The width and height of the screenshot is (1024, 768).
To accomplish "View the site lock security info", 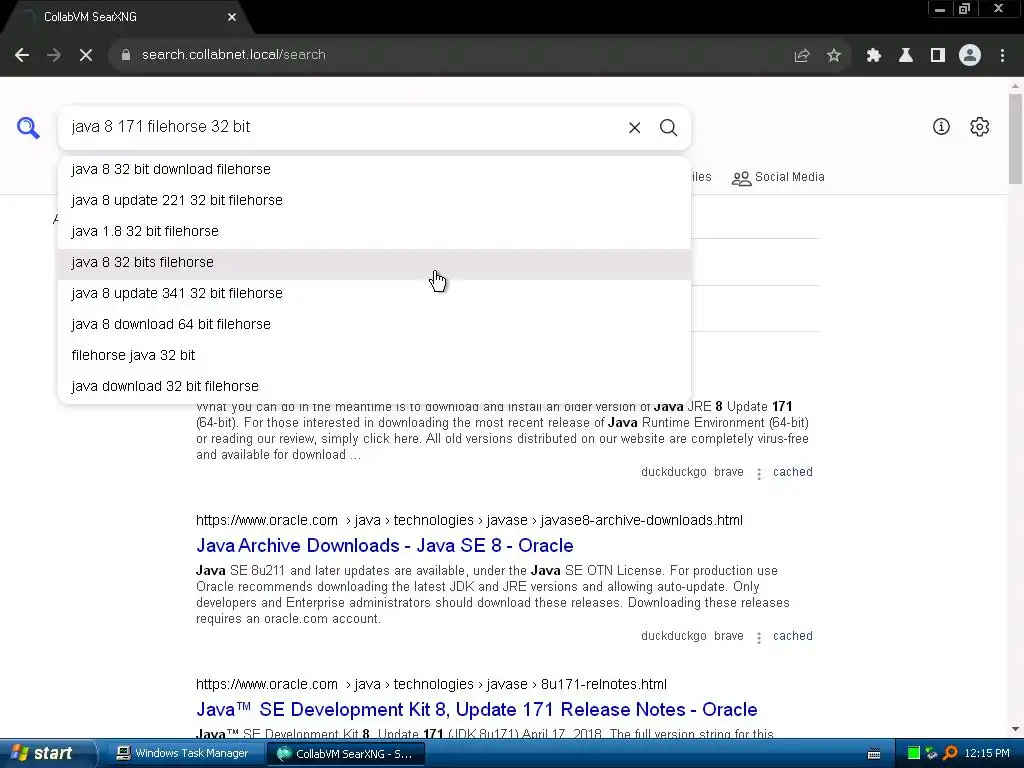I will click(126, 55).
